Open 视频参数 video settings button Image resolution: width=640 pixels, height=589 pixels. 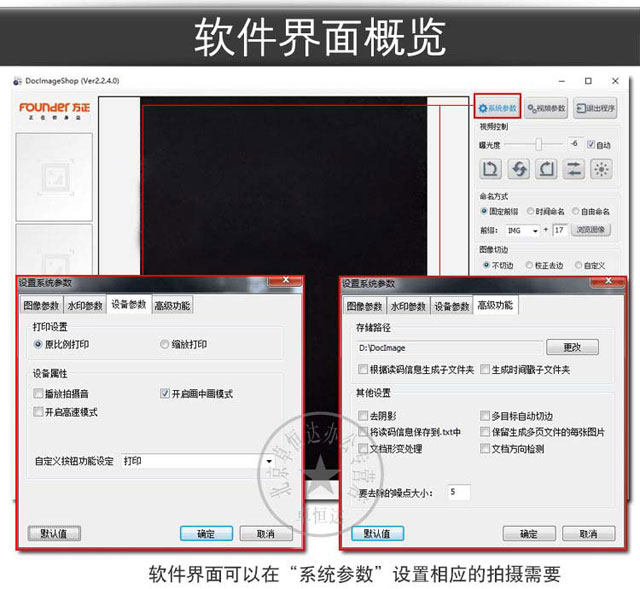point(546,108)
